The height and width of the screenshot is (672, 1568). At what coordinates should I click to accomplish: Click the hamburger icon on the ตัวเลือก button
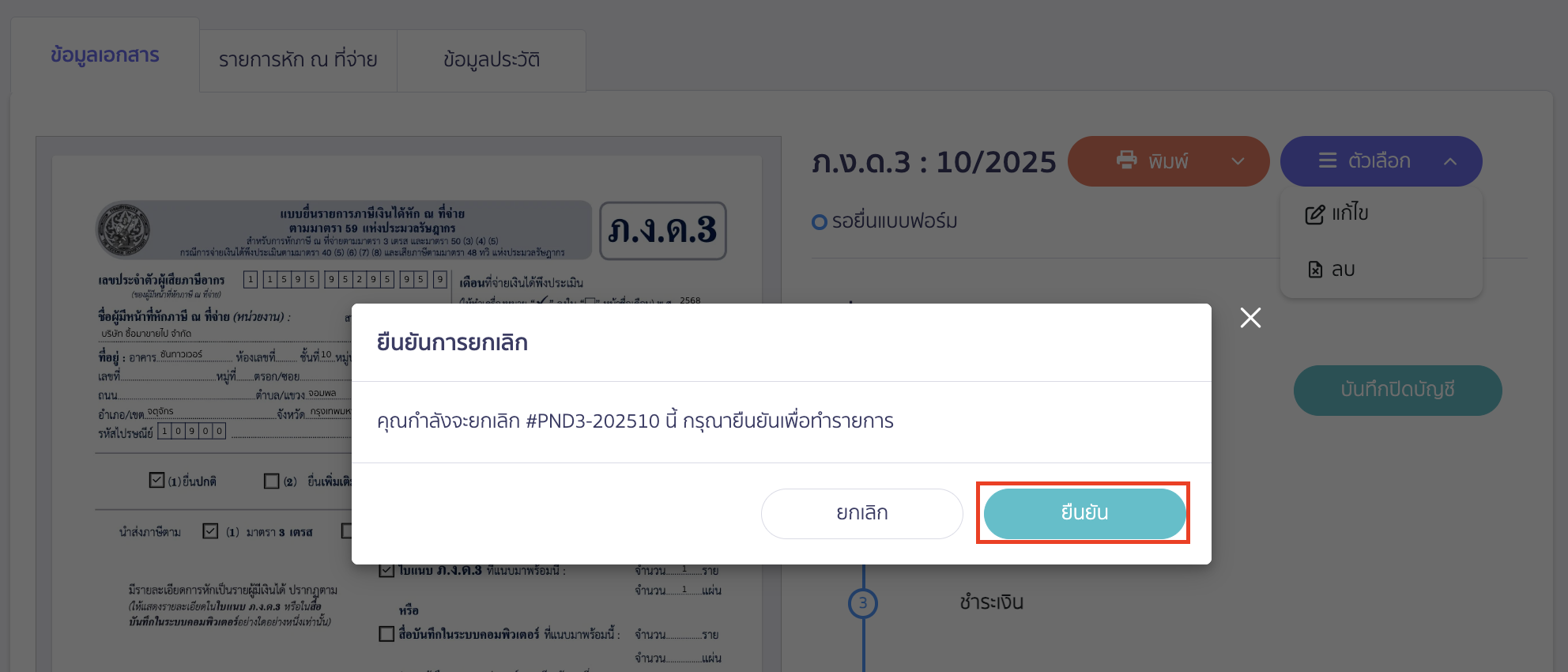tap(1326, 161)
